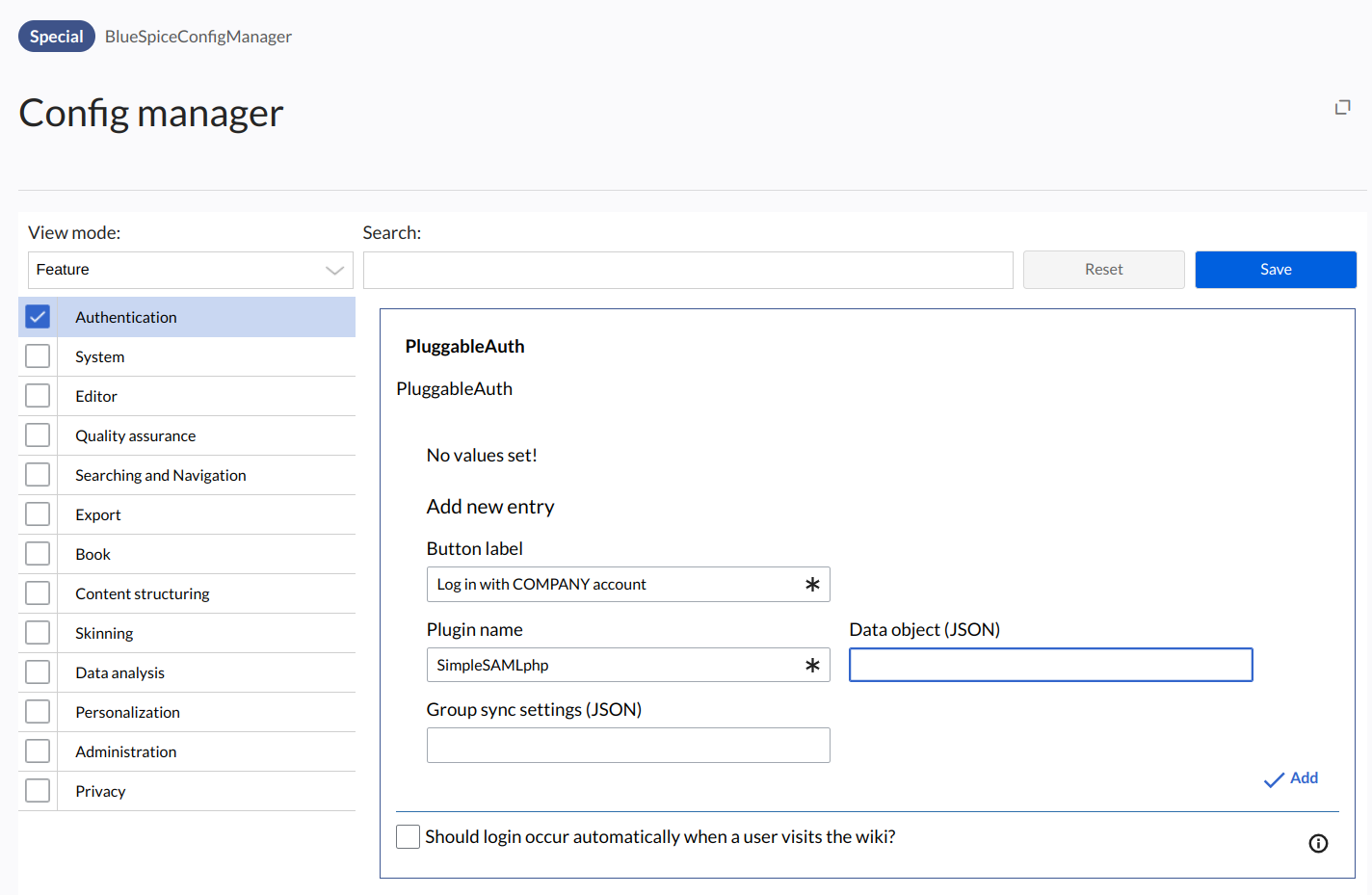
Task: Focus the Data object (JSON) field
Action: pyautogui.click(x=1051, y=665)
